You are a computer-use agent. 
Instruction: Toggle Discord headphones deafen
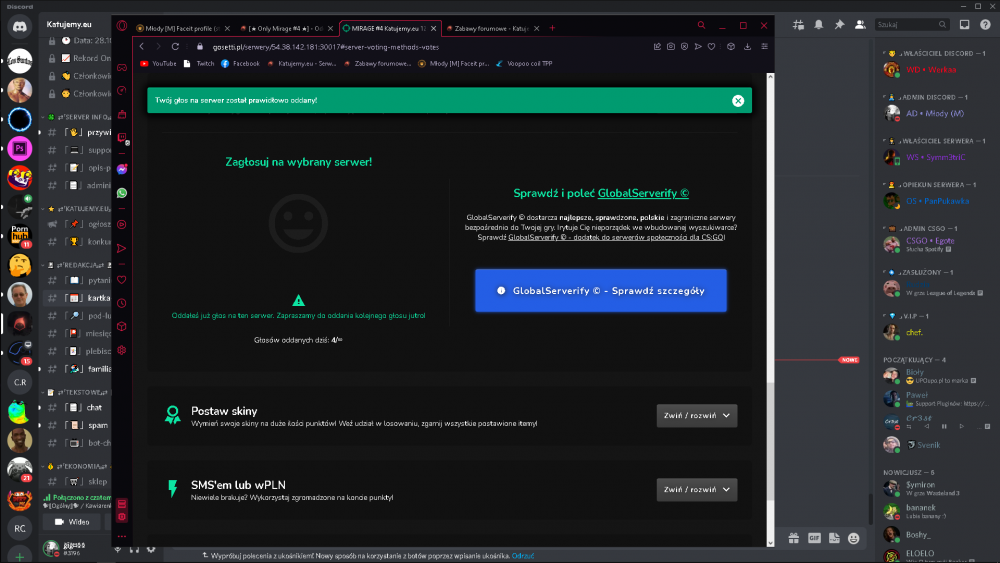134,548
